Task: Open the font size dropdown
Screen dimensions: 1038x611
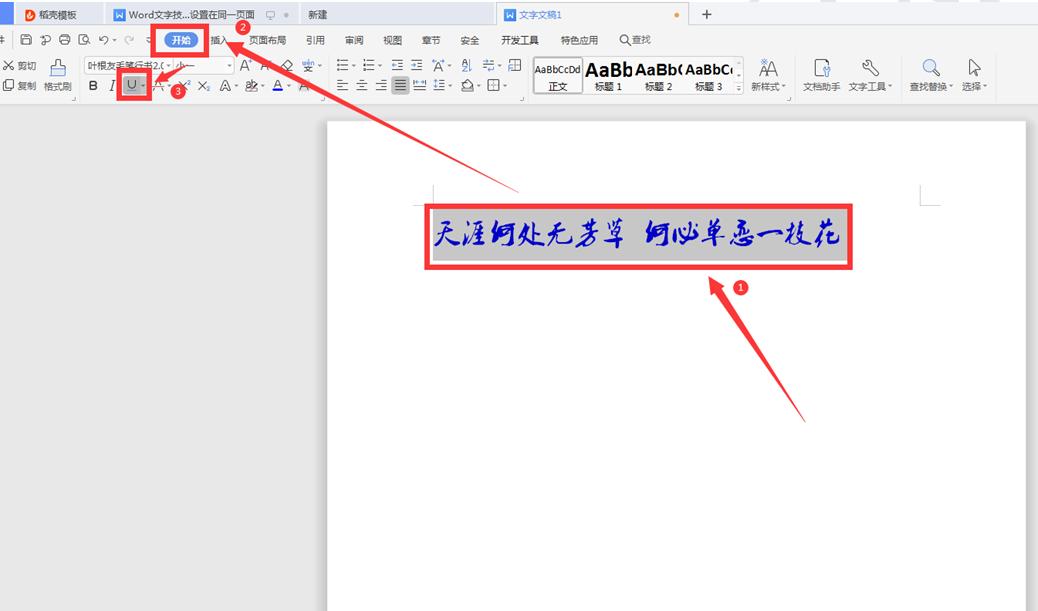Action: [x=228, y=65]
